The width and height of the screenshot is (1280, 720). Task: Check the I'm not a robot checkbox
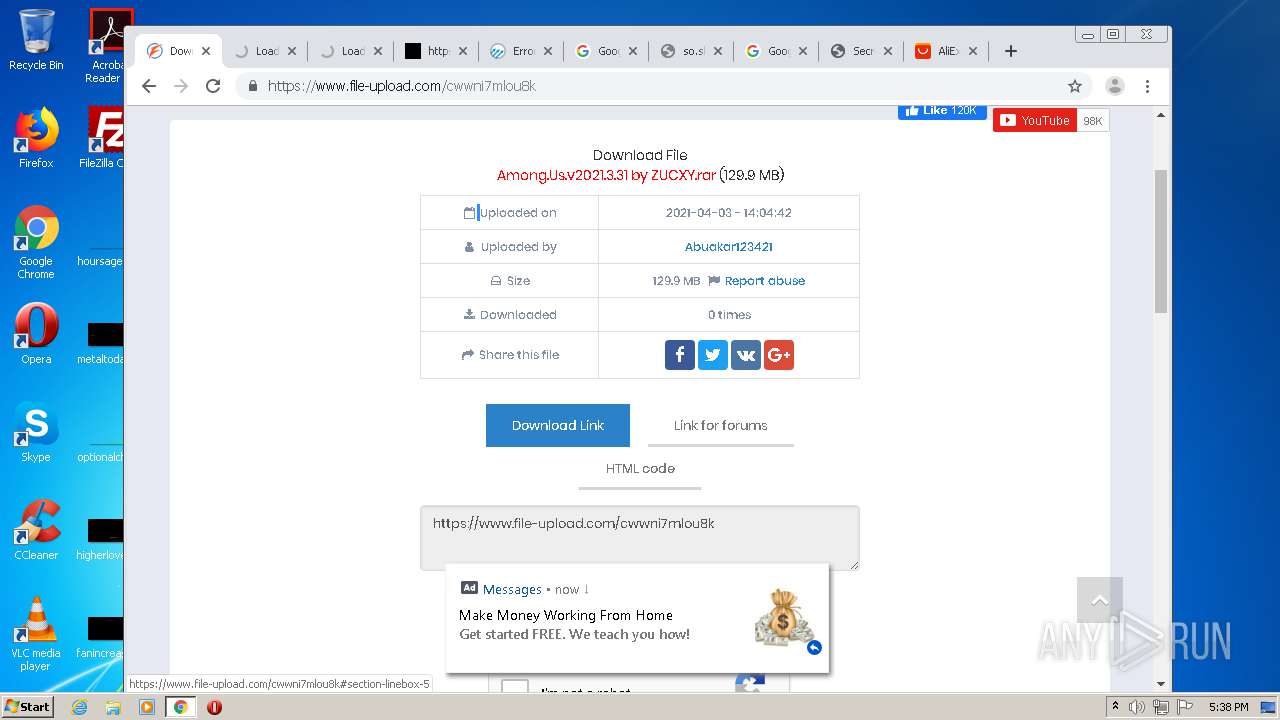(515, 688)
